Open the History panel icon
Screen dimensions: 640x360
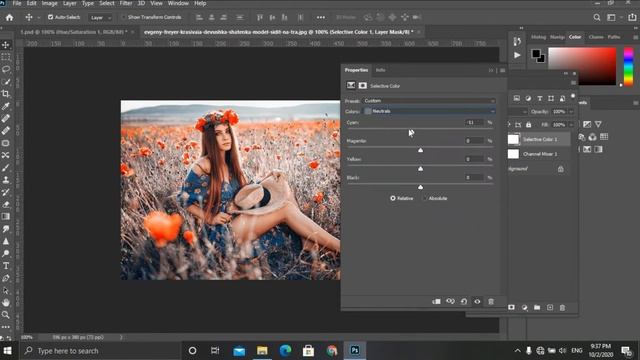tap(517, 41)
